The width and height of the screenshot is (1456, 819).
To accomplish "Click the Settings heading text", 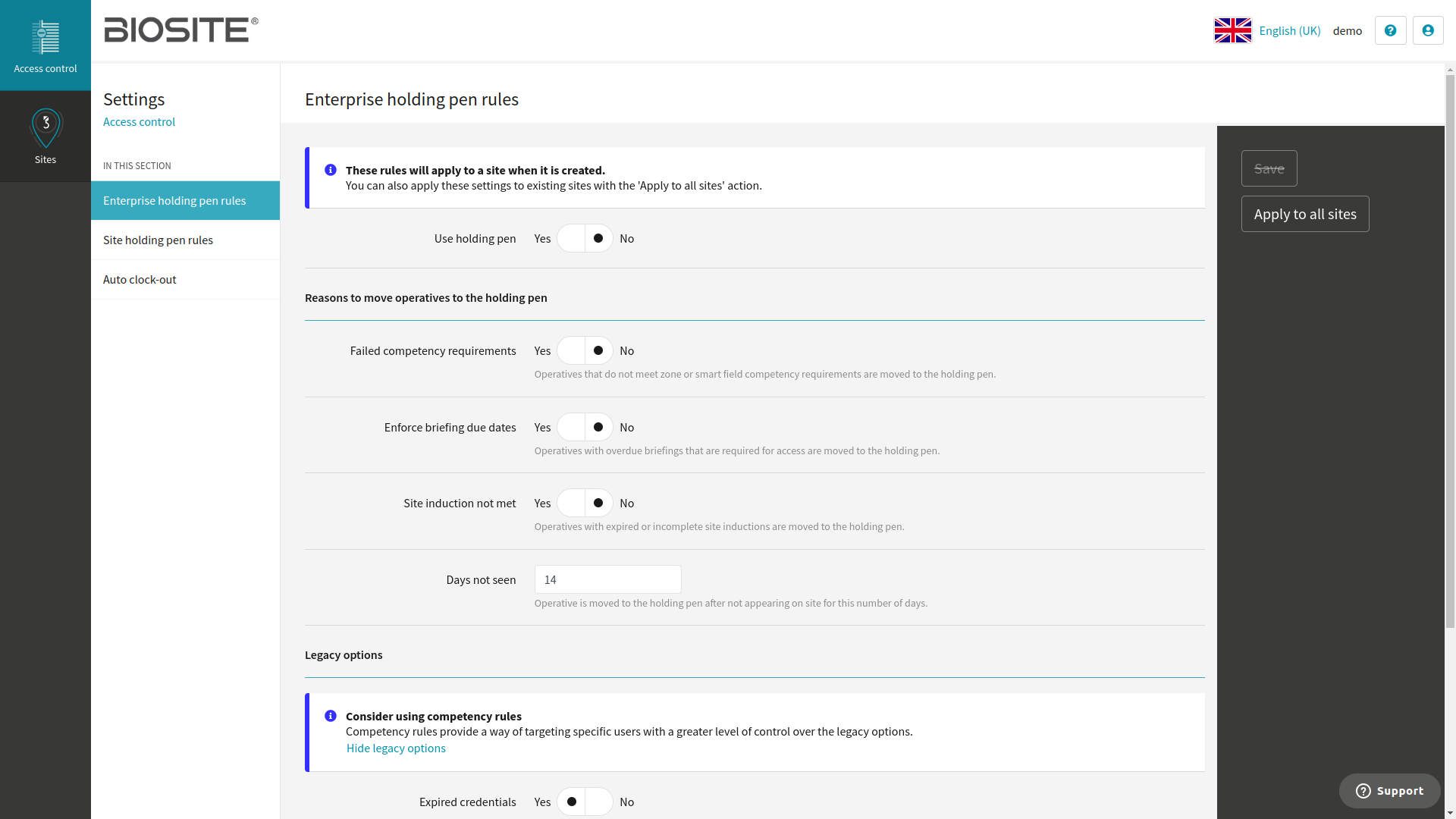I will coord(133,99).
